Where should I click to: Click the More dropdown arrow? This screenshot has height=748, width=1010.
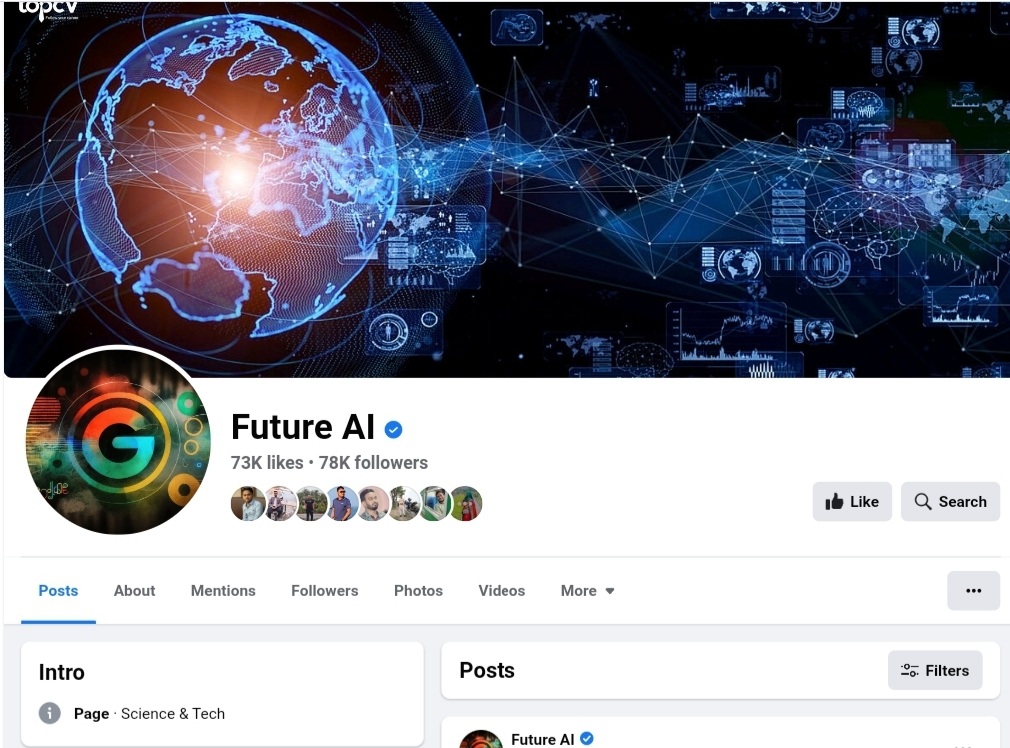(x=610, y=591)
